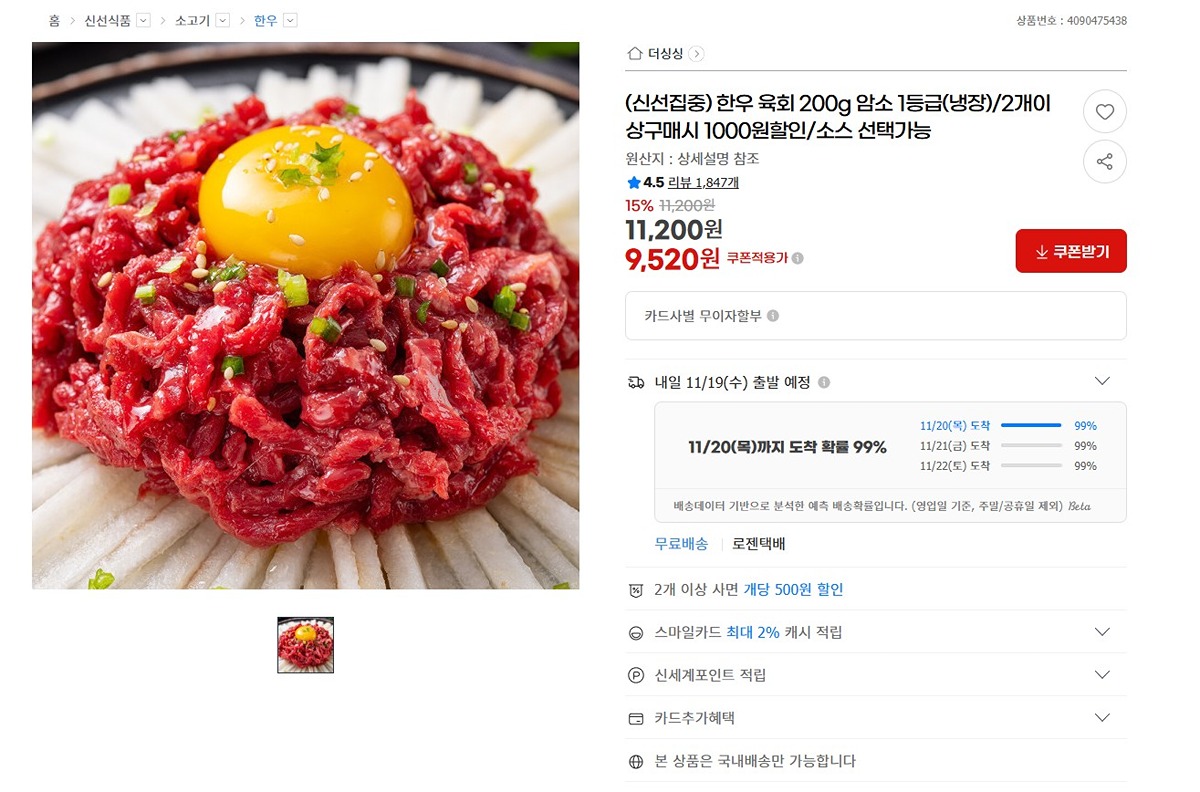
Task: Click the 쿠폰받기 button
Action: point(1071,251)
